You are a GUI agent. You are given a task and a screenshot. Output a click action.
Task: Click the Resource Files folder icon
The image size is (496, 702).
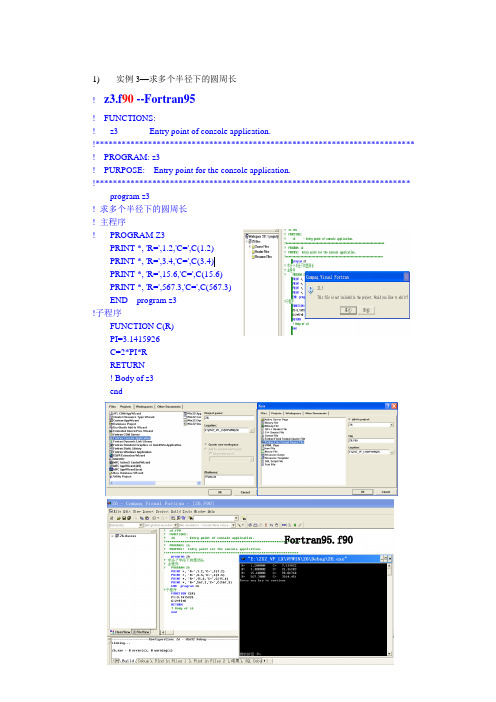pos(253,257)
